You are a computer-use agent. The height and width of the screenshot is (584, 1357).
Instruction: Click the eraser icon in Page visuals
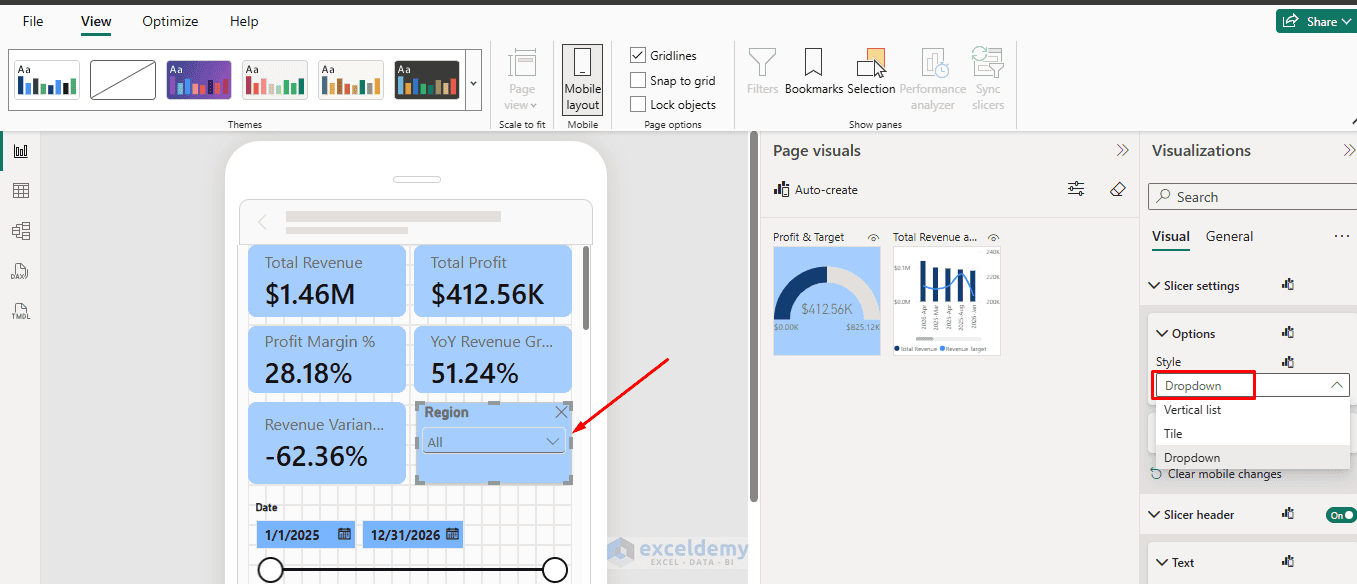point(1118,189)
